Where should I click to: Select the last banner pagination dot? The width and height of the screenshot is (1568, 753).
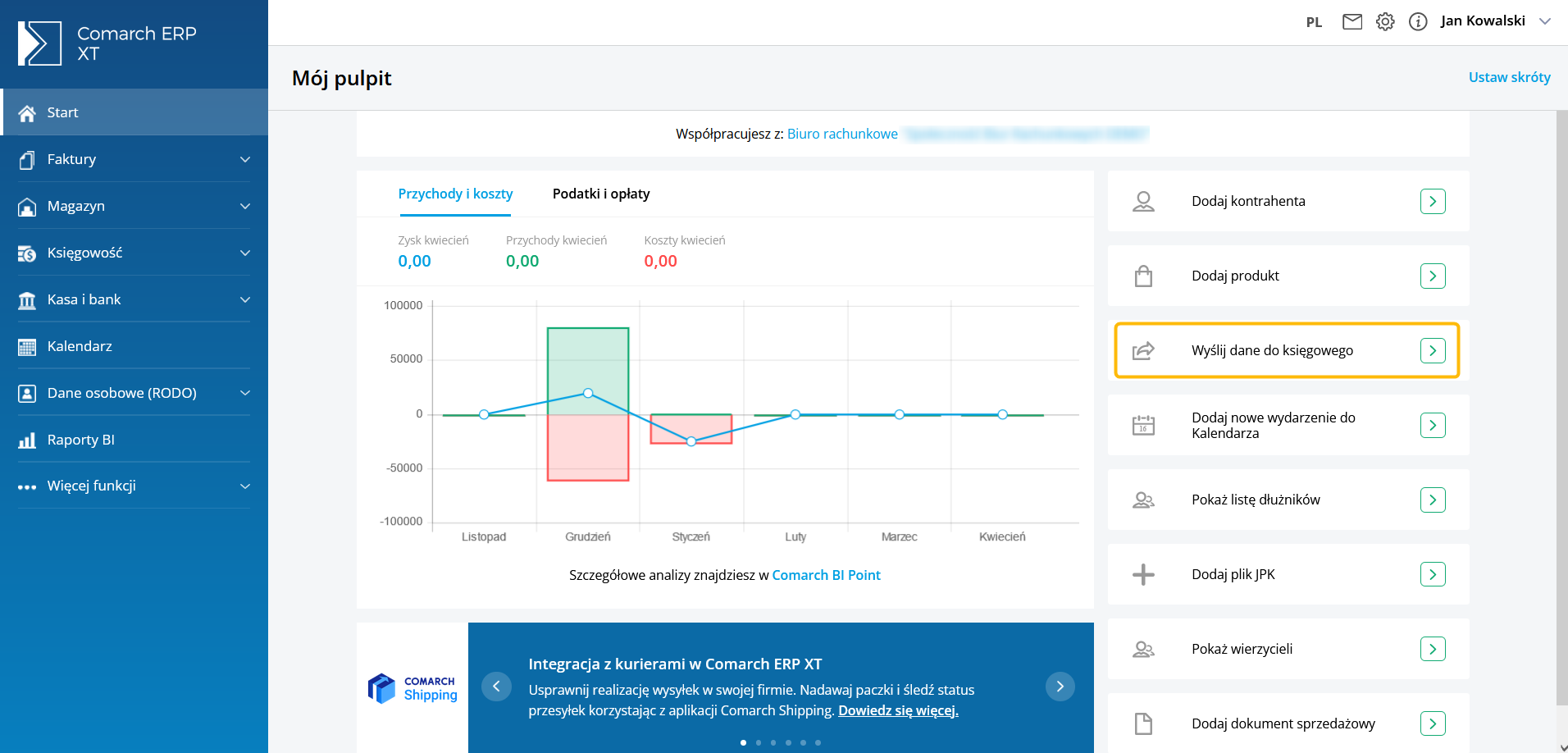(818, 742)
